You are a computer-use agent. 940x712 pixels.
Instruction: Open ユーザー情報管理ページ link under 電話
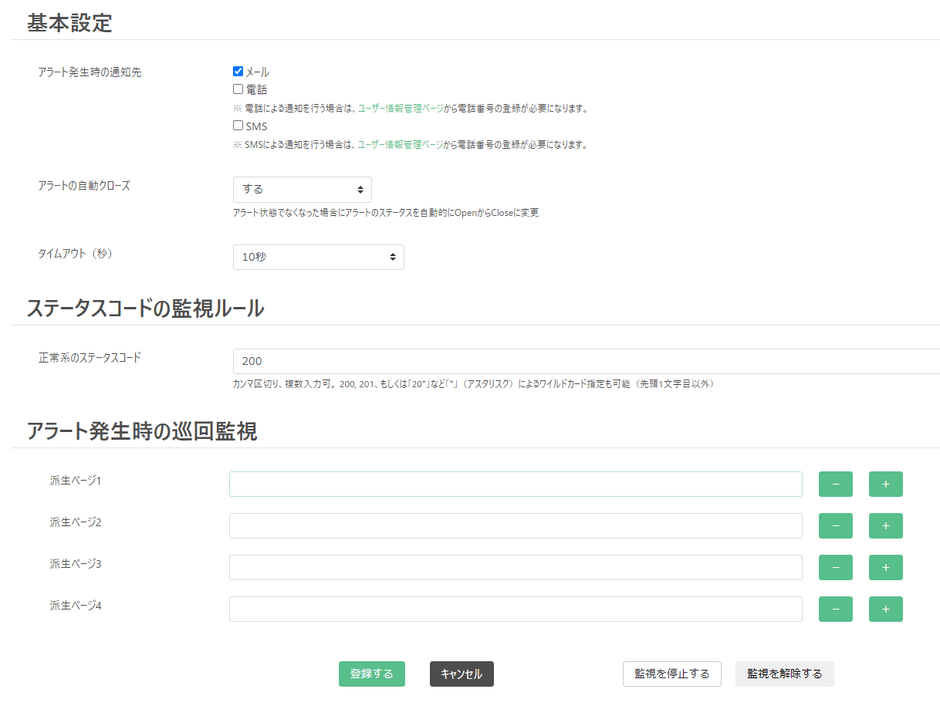point(401,108)
